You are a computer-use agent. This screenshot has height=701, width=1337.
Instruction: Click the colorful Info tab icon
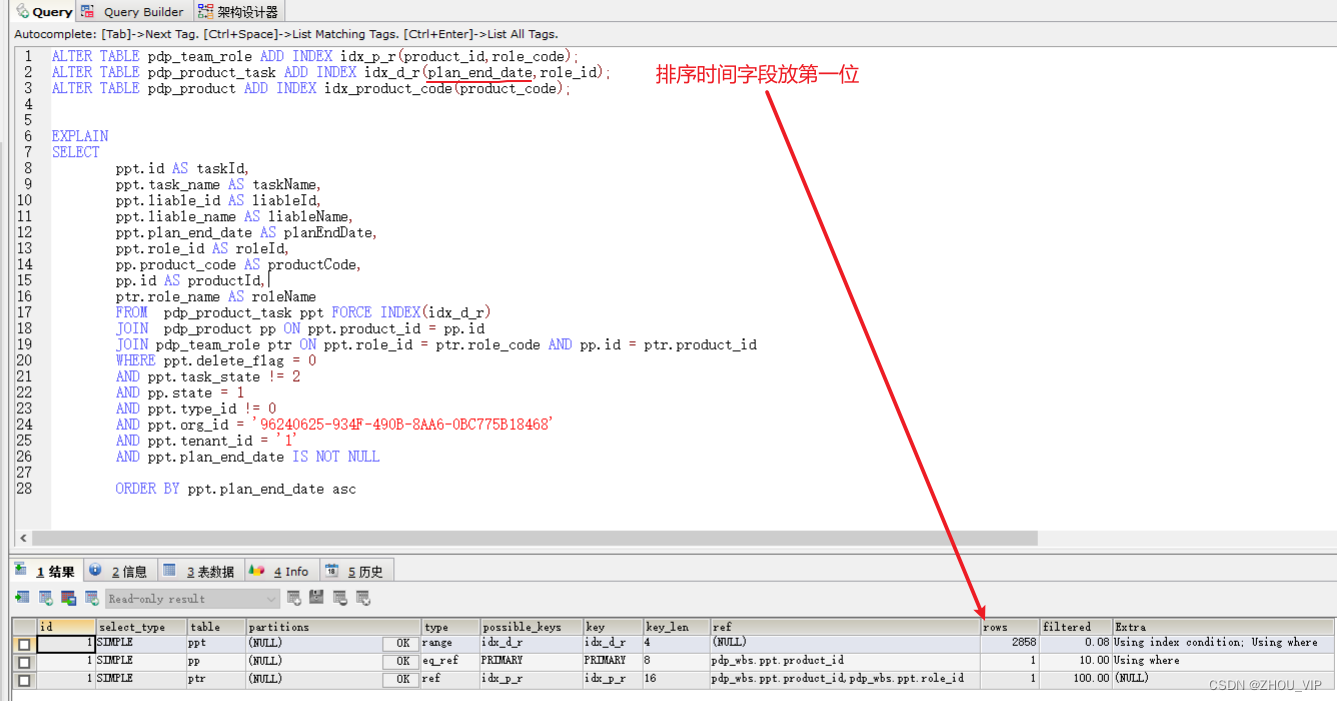[x=257, y=570]
